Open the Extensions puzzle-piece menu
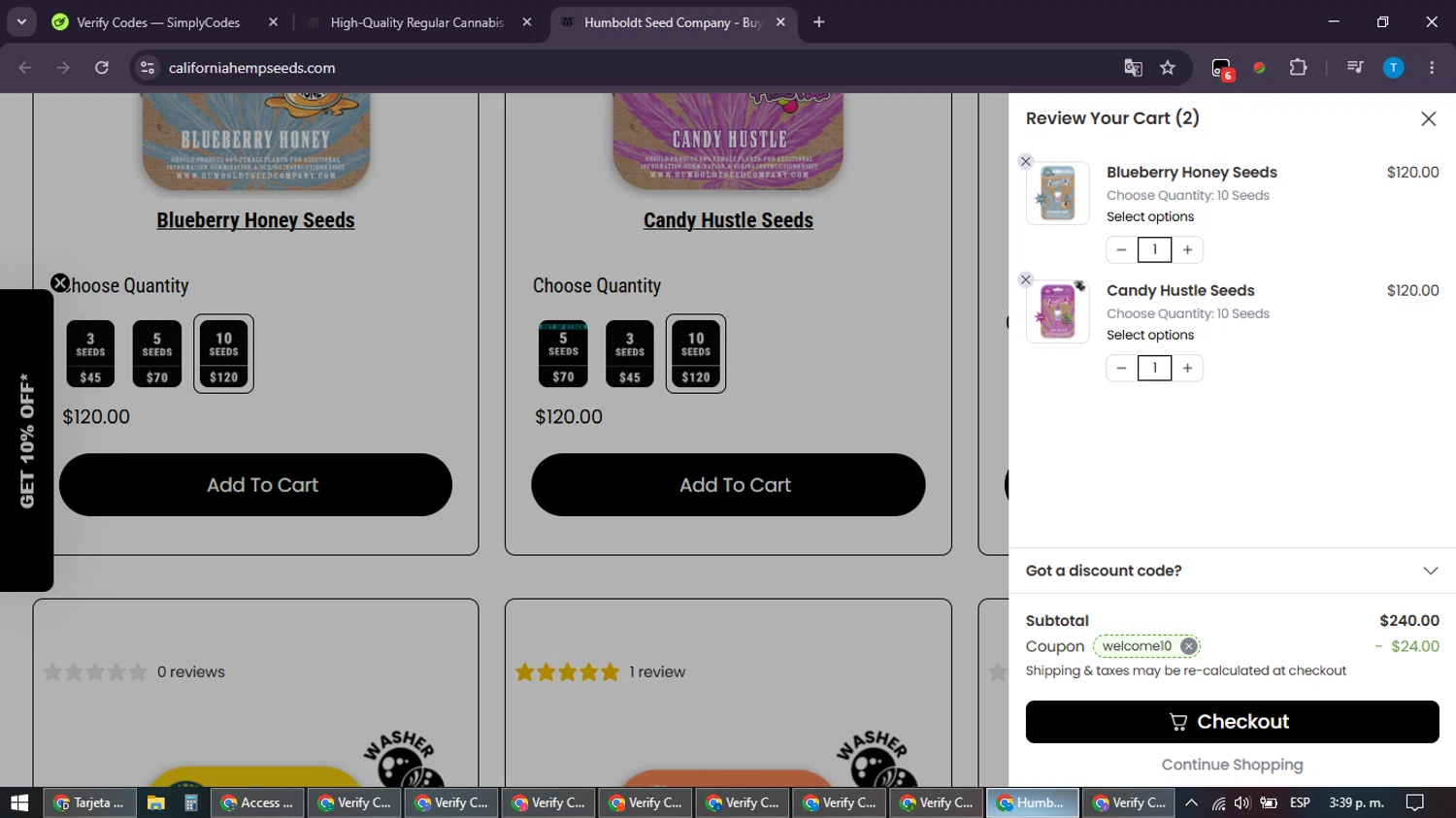 (x=1298, y=68)
